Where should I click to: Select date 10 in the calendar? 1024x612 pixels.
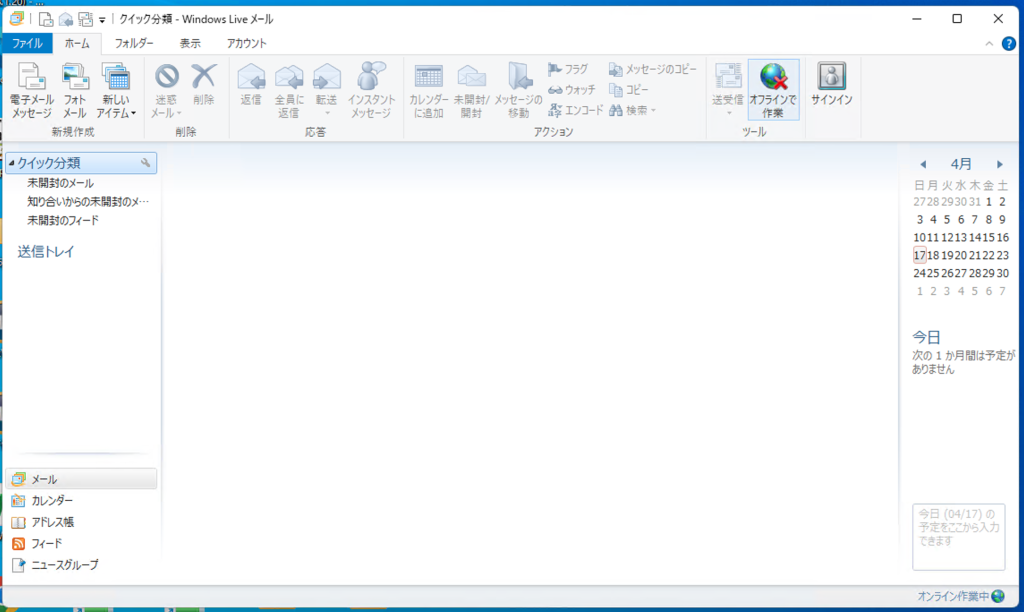click(920, 237)
